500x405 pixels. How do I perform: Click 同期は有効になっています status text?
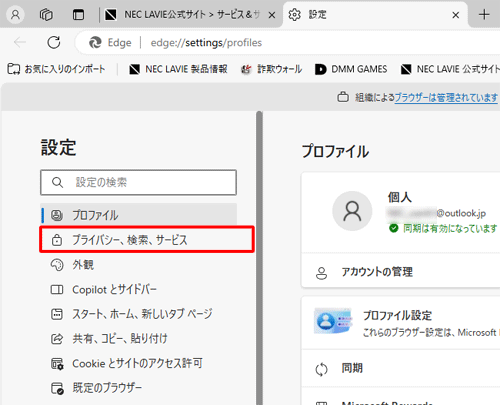click(x=450, y=229)
